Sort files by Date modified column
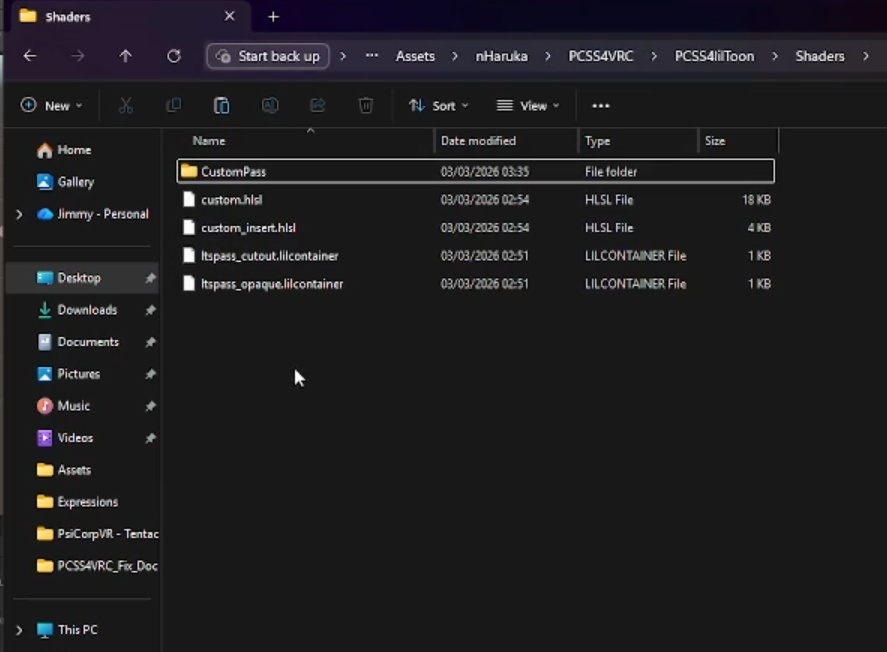Viewport: 887px width, 652px height. point(478,141)
